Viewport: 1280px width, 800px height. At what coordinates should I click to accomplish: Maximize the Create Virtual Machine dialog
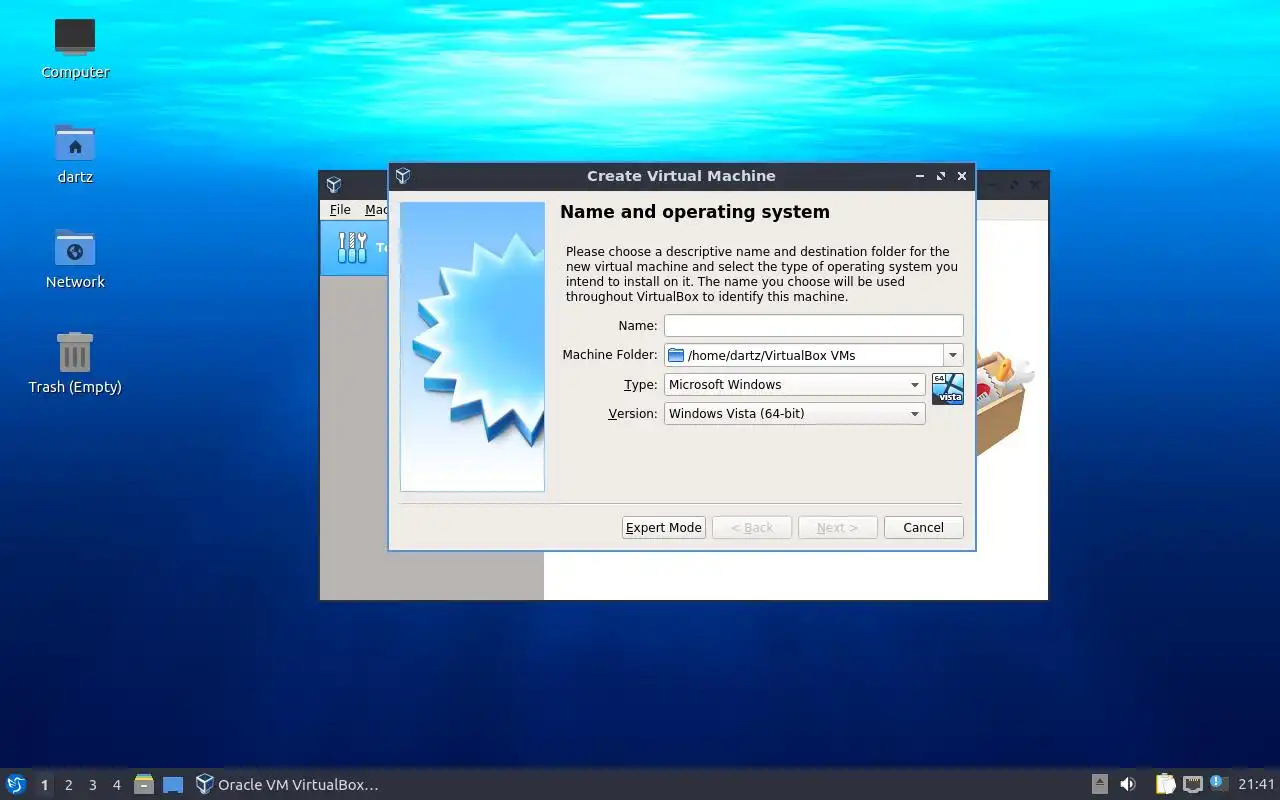(941, 176)
